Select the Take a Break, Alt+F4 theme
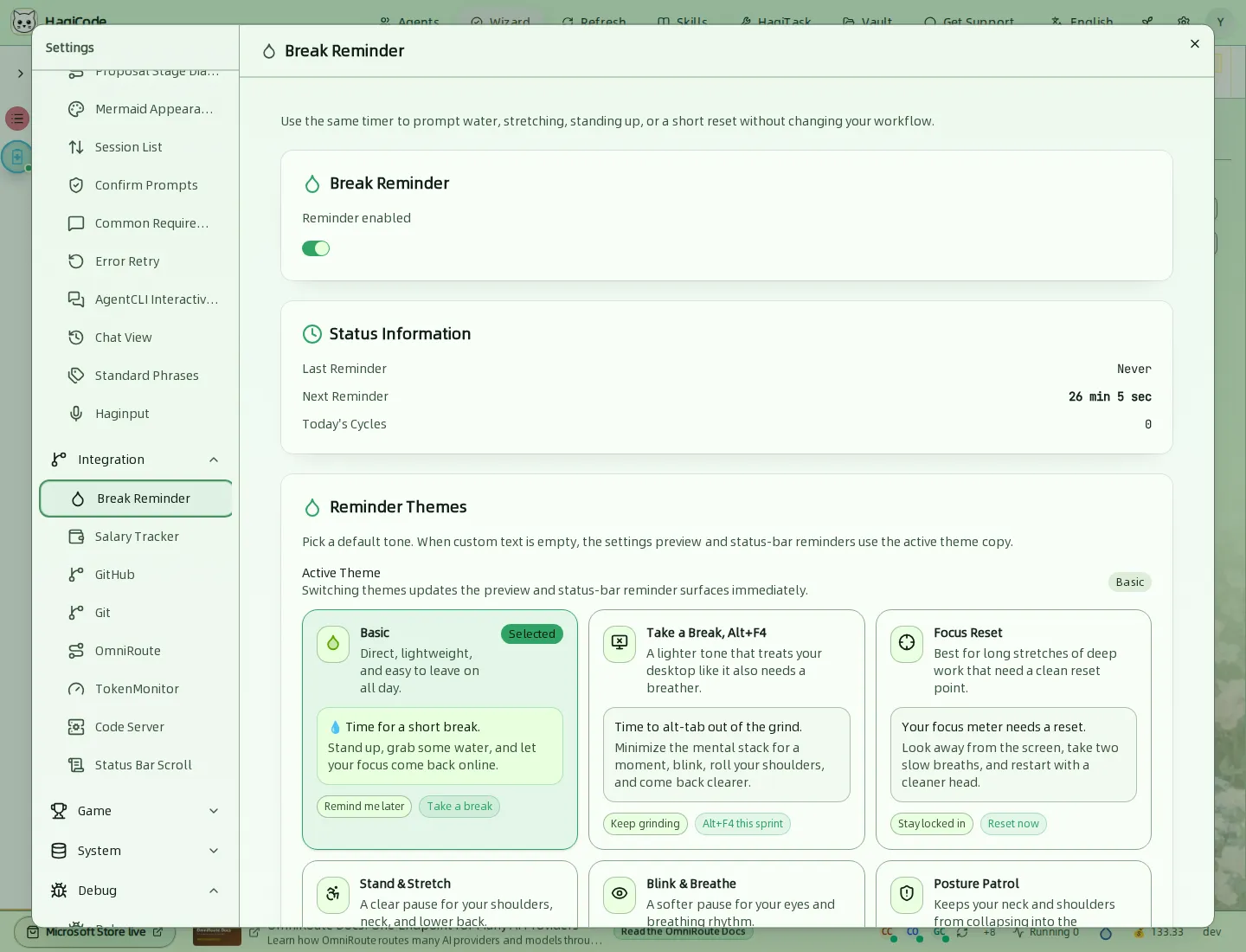Image resolution: width=1246 pixels, height=952 pixels. (727, 730)
